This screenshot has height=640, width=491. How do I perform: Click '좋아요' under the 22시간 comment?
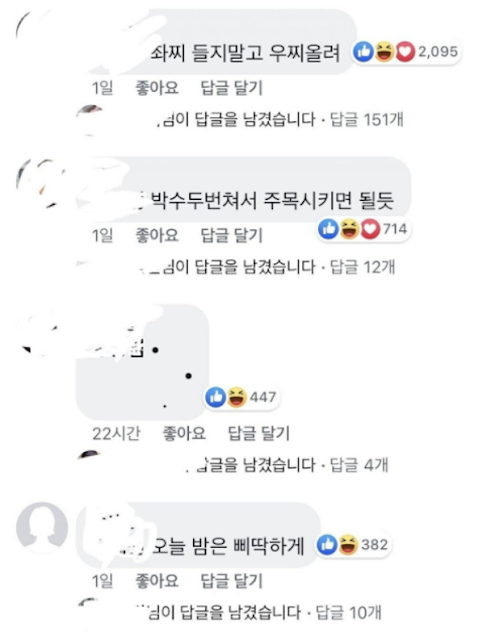click(x=184, y=433)
